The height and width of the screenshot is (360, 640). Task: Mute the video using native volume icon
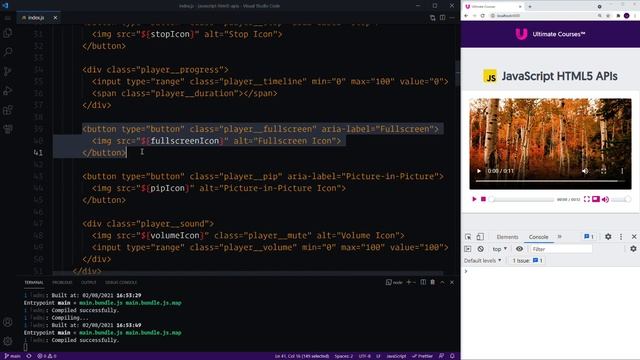(585, 171)
